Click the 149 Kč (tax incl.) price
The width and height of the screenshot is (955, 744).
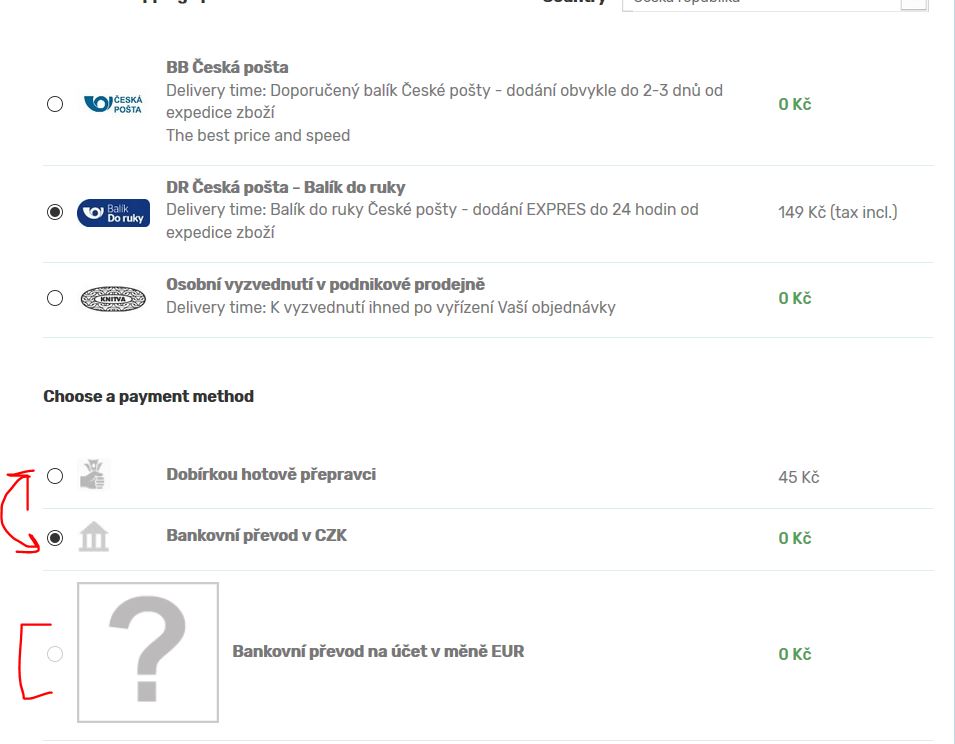pyautogui.click(x=837, y=212)
